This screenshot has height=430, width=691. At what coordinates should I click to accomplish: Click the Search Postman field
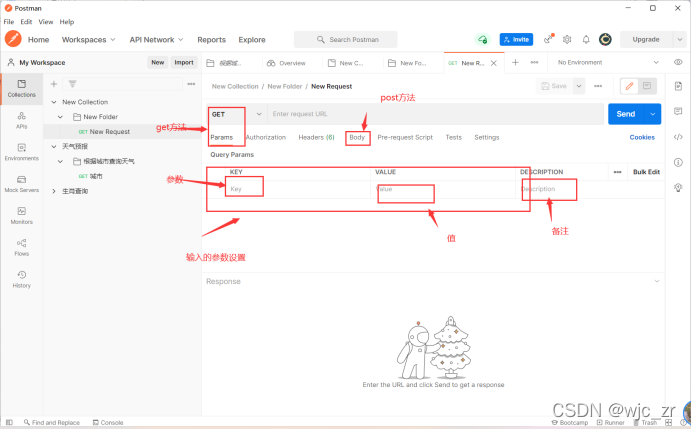tap(346, 39)
